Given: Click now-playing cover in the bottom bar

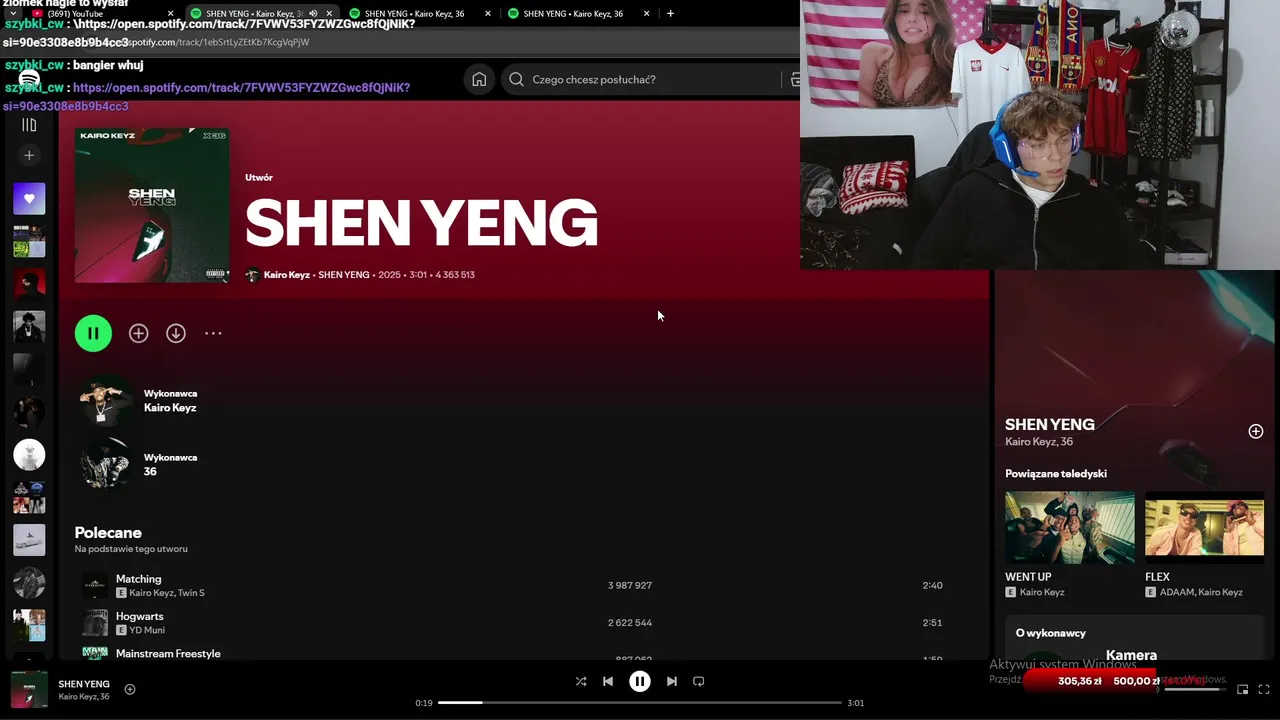Looking at the screenshot, I should point(29,689).
